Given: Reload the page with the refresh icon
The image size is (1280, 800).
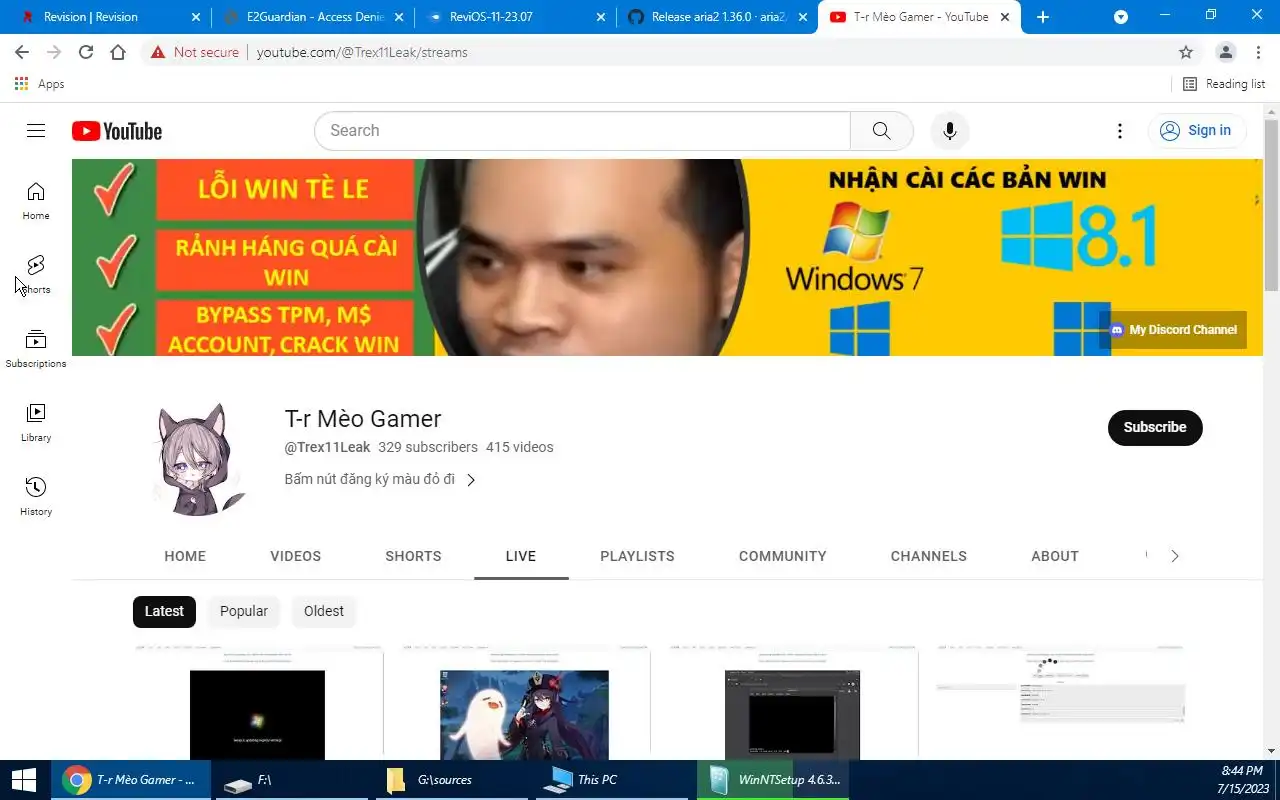Looking at the screenshot, I should point(86,52).
